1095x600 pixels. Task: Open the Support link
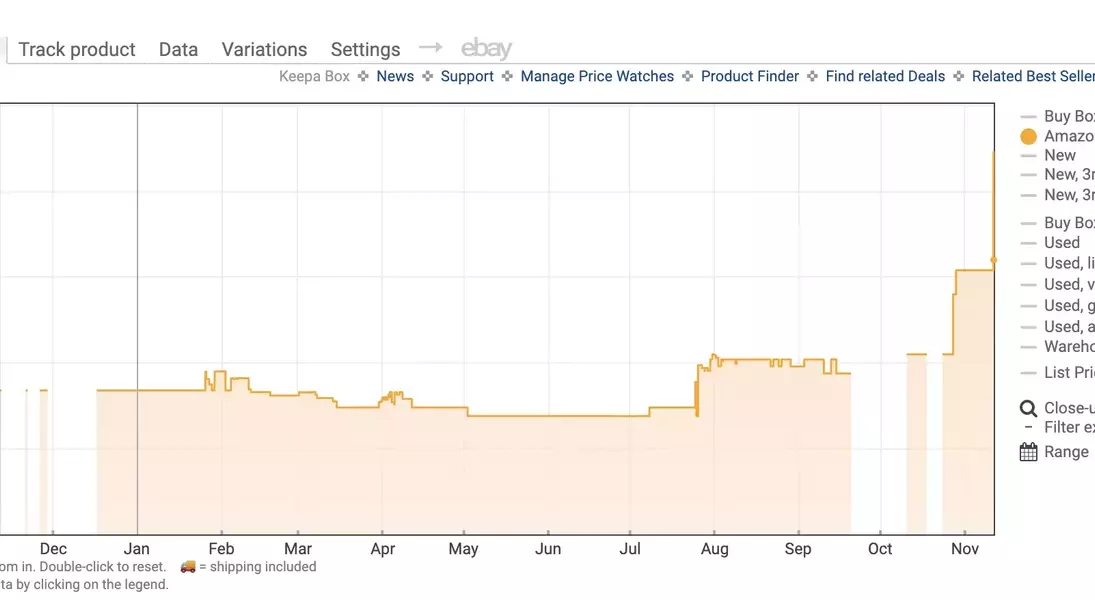click(x=467, y=76)
